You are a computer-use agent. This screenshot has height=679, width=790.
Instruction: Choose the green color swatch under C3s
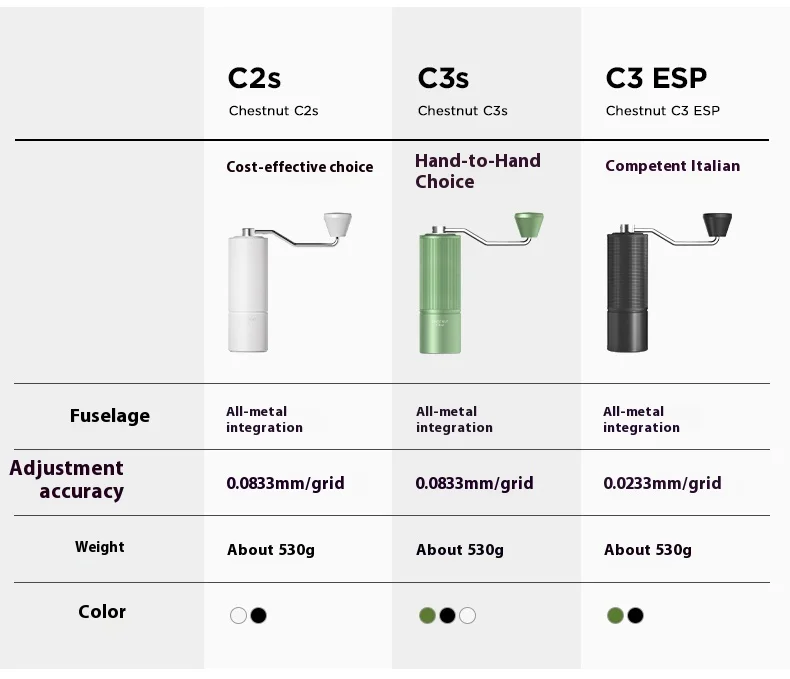427,615
